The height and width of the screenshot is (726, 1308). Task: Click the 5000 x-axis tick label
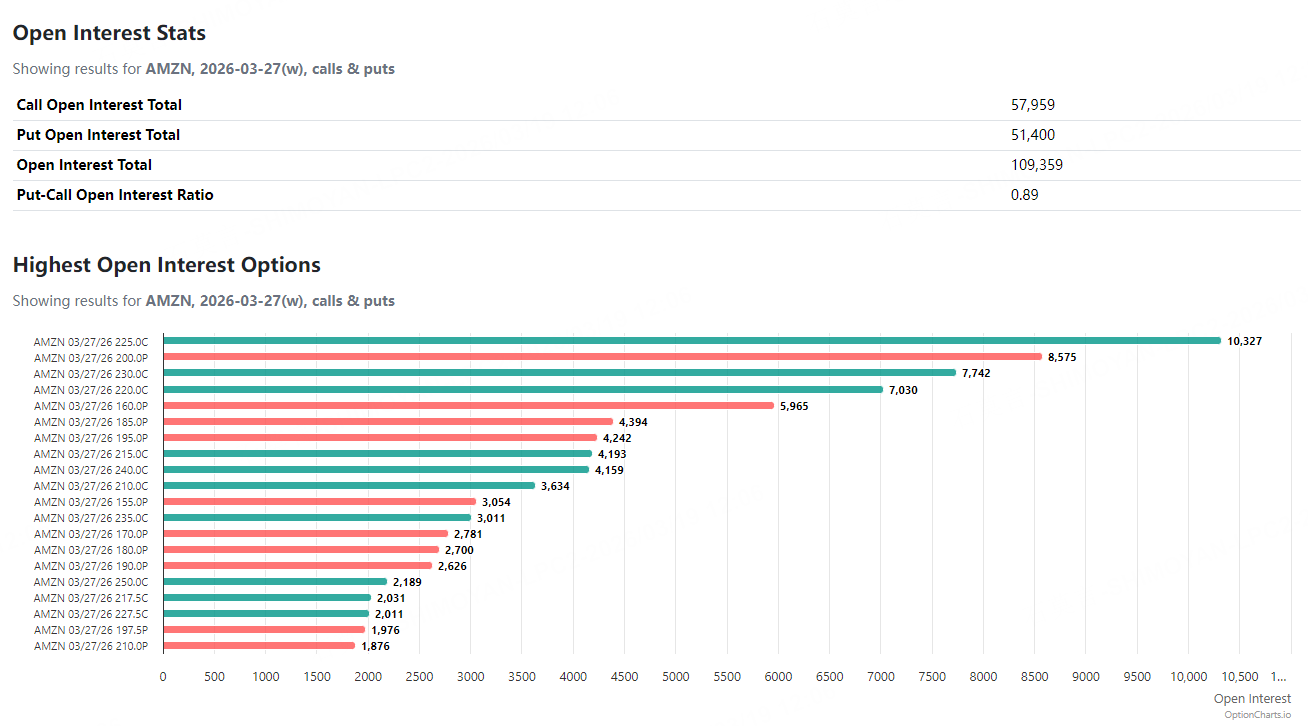click(x=676, y=677)
